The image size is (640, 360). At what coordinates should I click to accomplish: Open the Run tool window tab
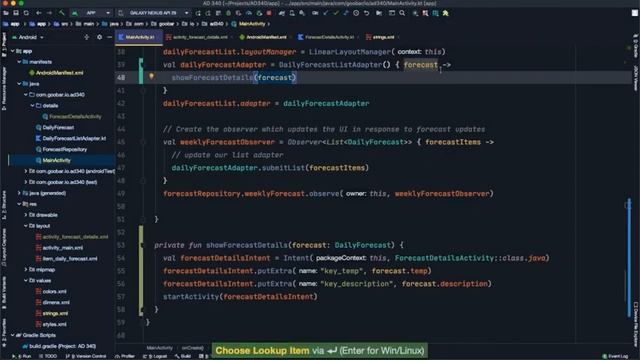[x=22, y=356]
